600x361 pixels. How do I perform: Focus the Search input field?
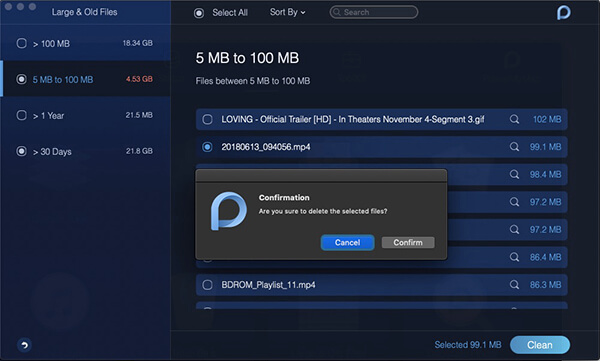(x=374, y=12)
